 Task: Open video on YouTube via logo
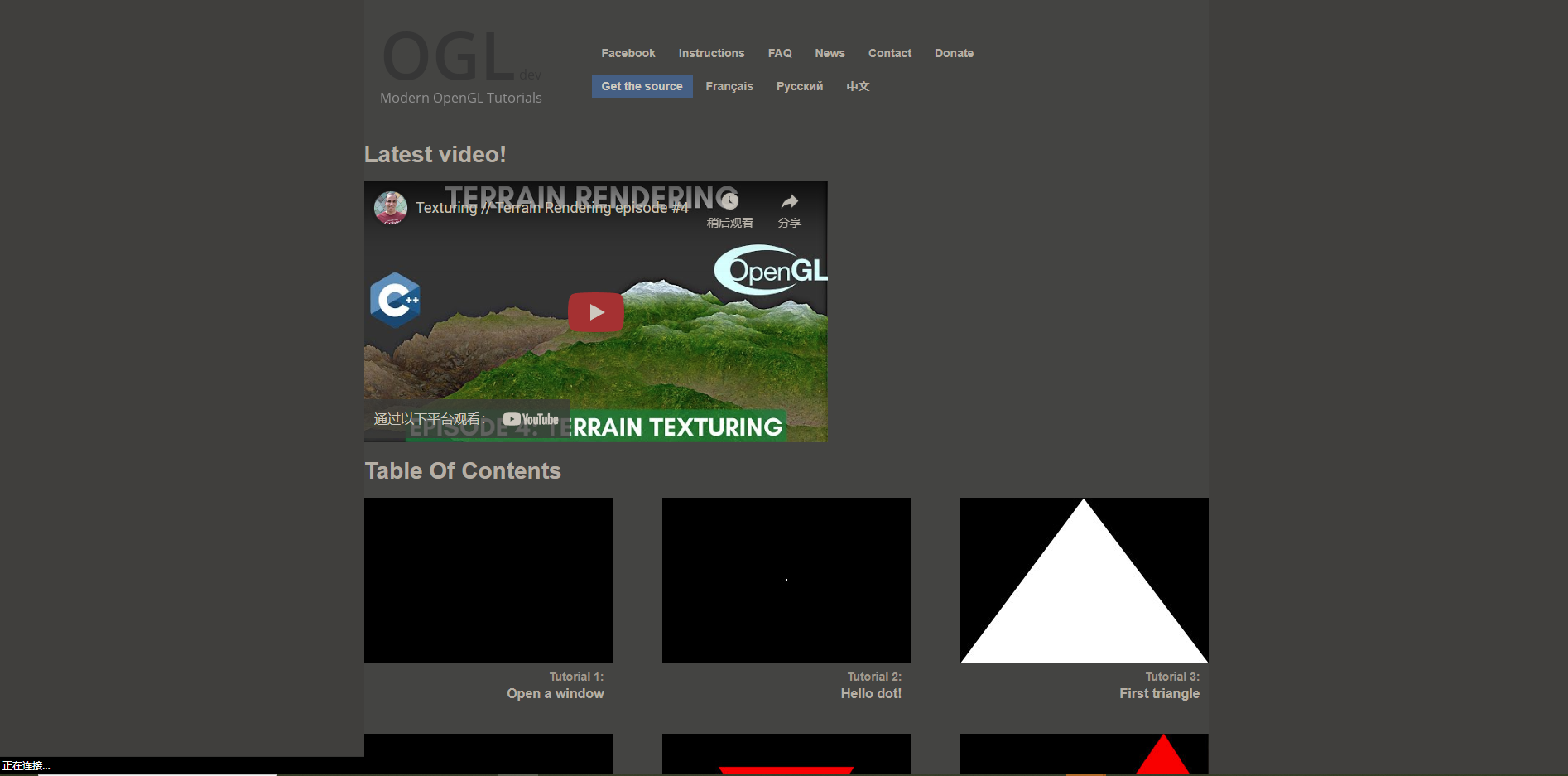coord(531,419)
